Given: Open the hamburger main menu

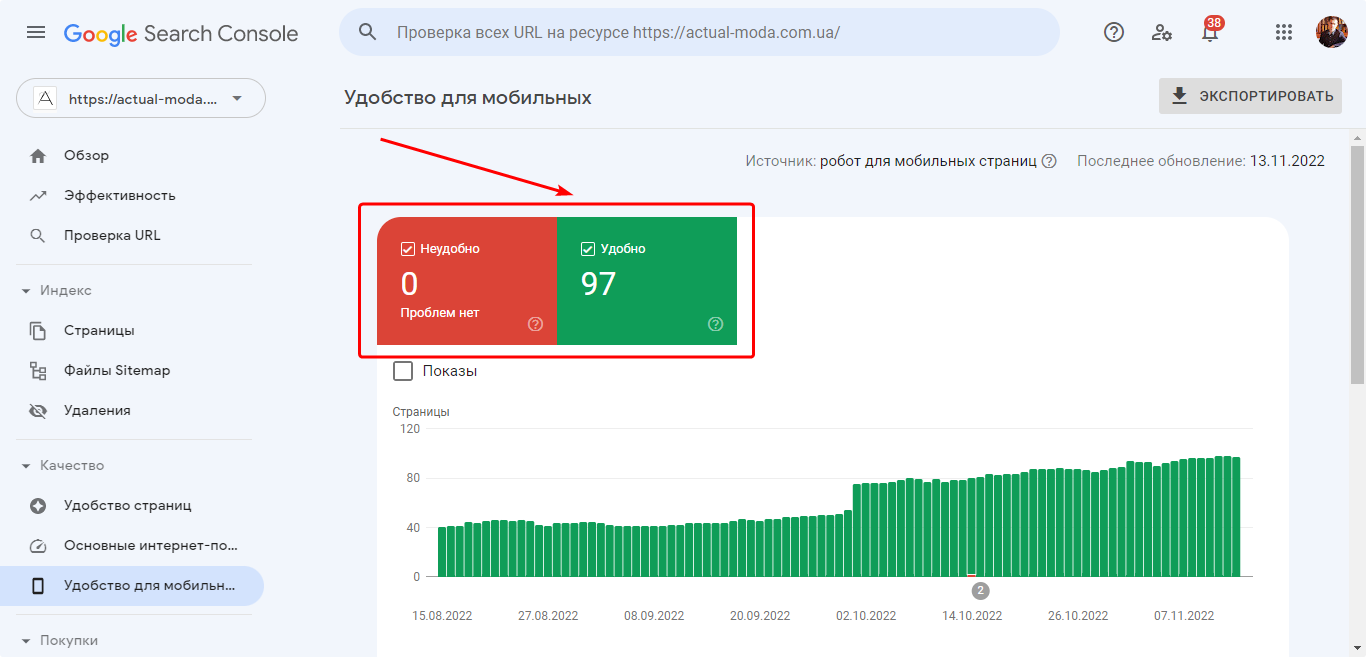Looking at the screenshot, I should pos(36,32).
